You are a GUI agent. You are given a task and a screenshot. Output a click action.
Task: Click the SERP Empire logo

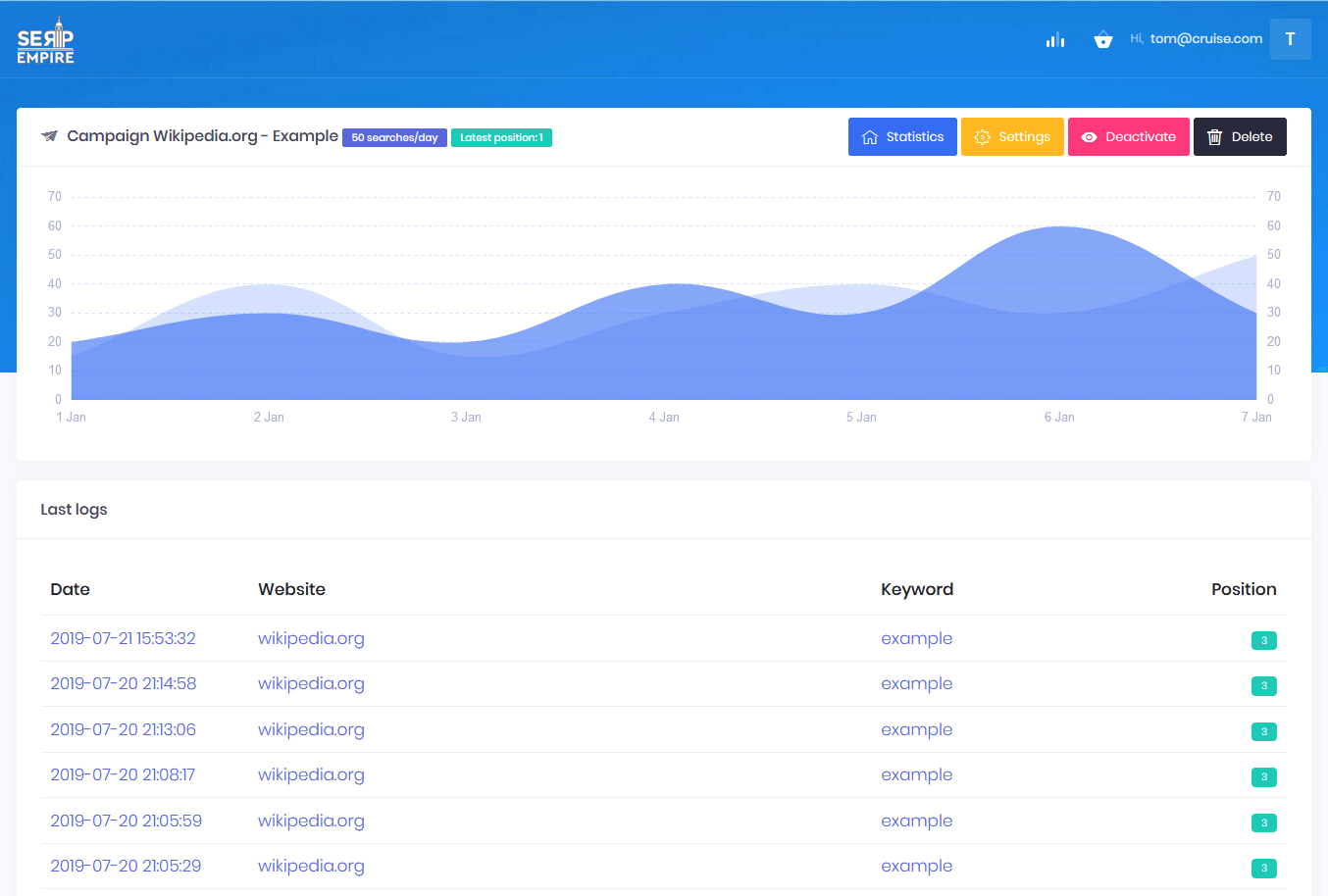click(45, 41)
